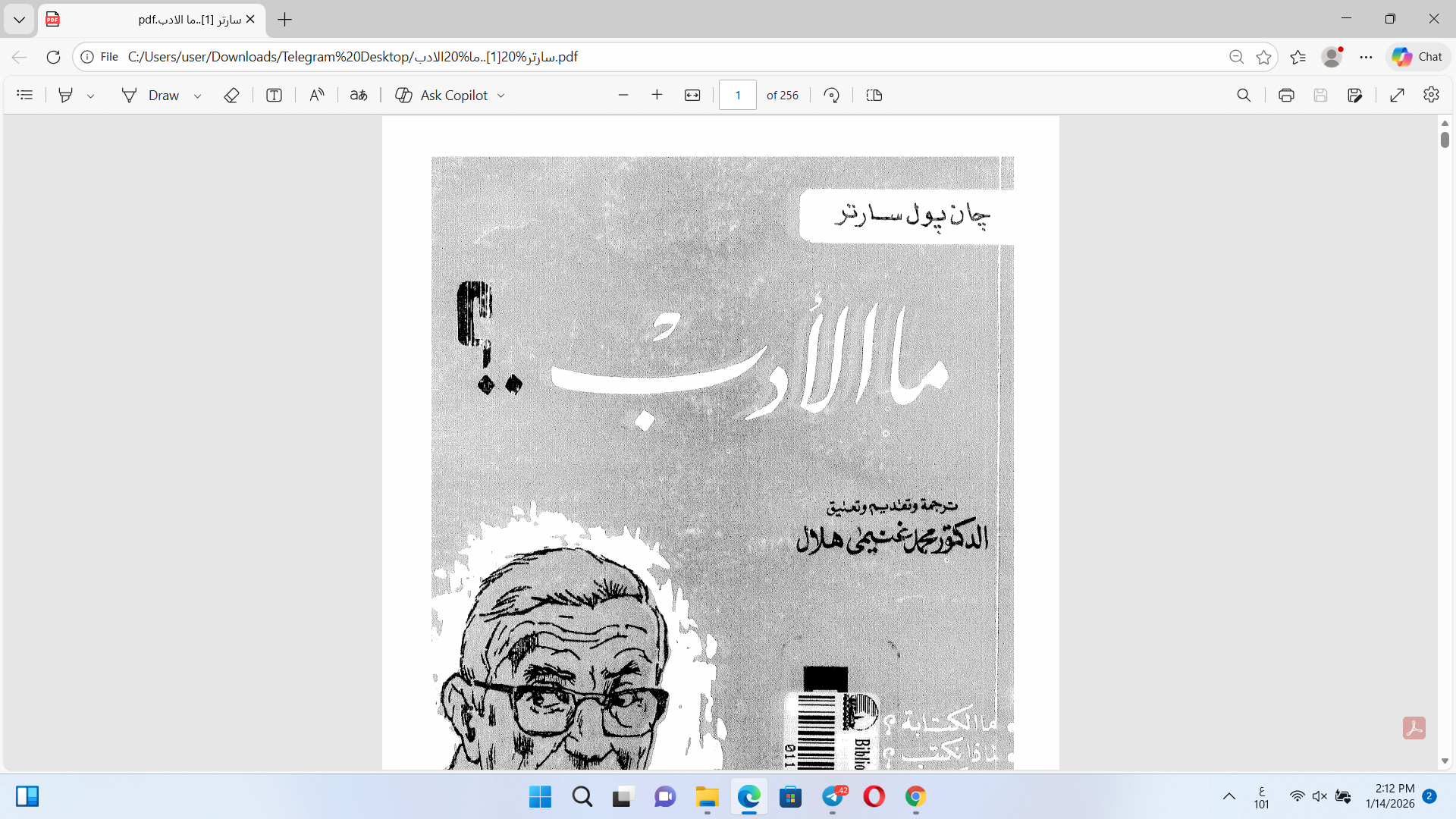
Task: Open the Windows Start menu
Action: tap(541, 796)
